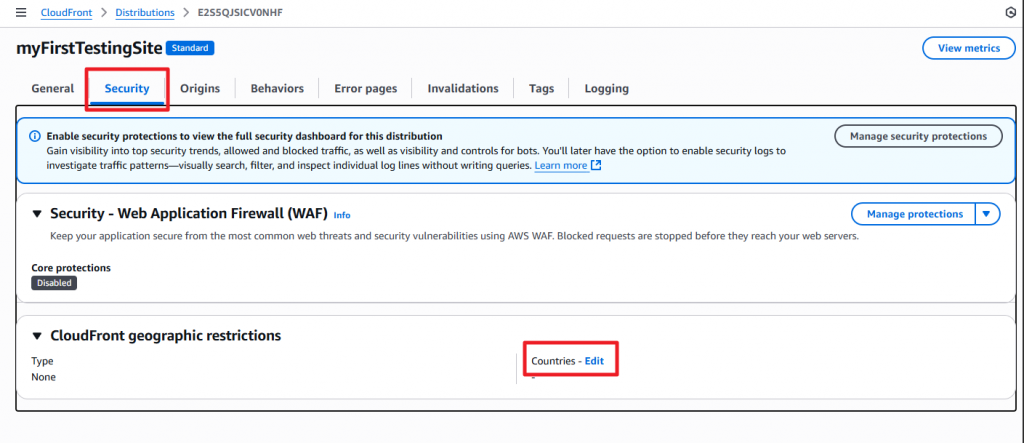Click the View metrics button
The width and height of the screenshot is (1024, 443).
coord(968,48)
